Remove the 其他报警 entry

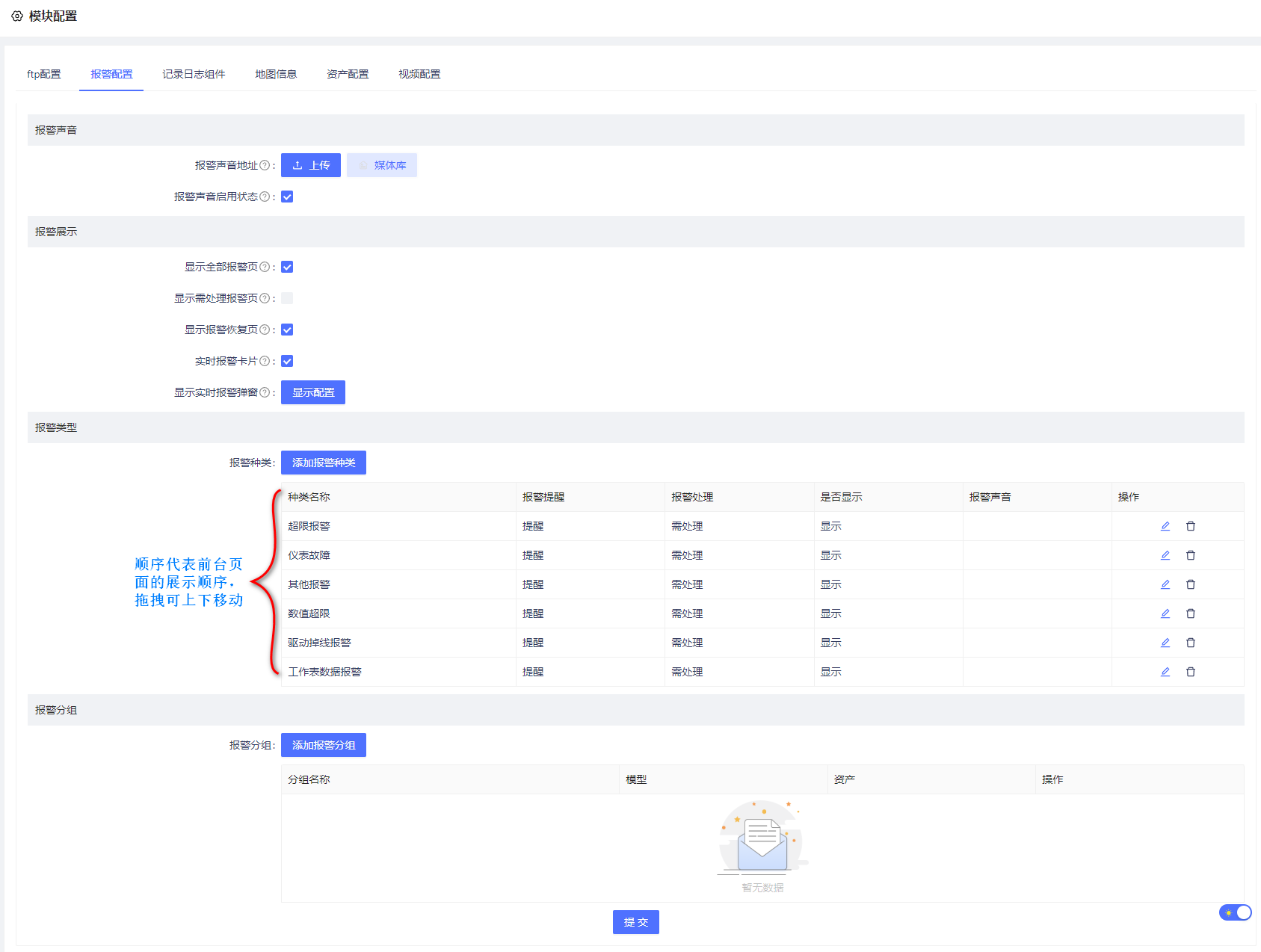coord(1191,584)
